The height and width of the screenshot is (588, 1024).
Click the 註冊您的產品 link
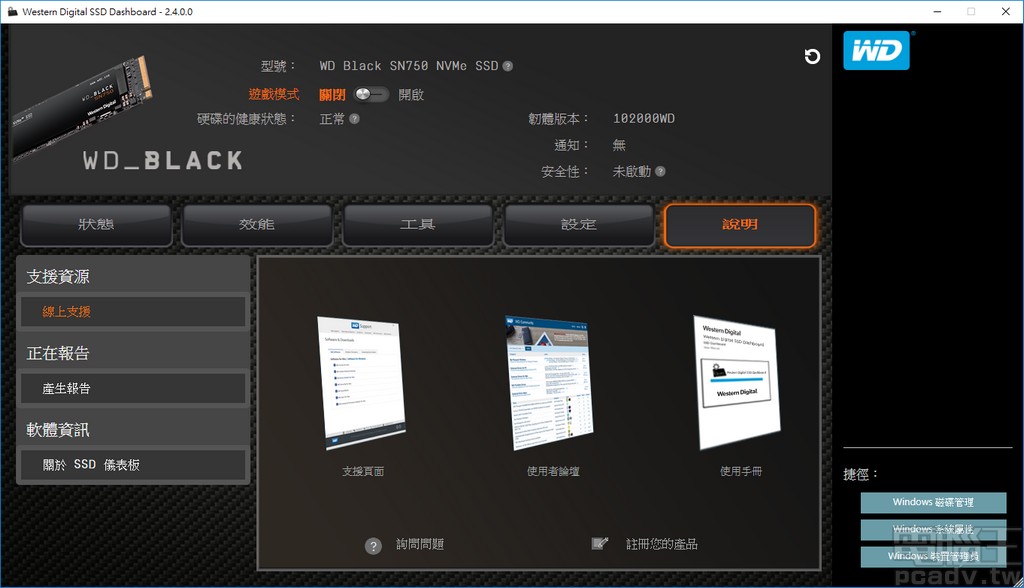click(662, 544)
